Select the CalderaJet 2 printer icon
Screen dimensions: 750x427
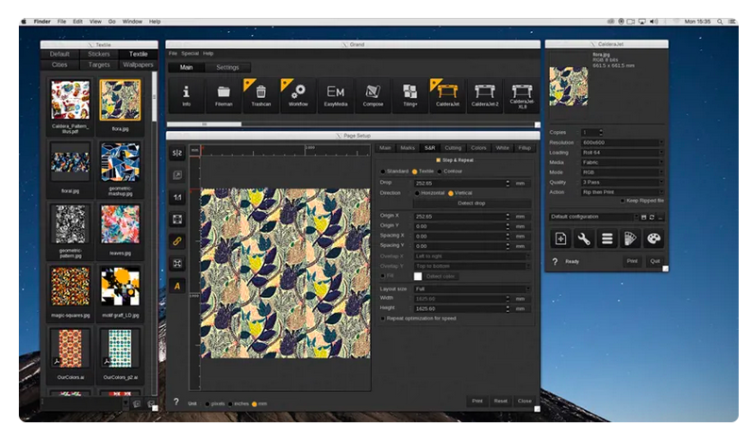pos(485,95)
